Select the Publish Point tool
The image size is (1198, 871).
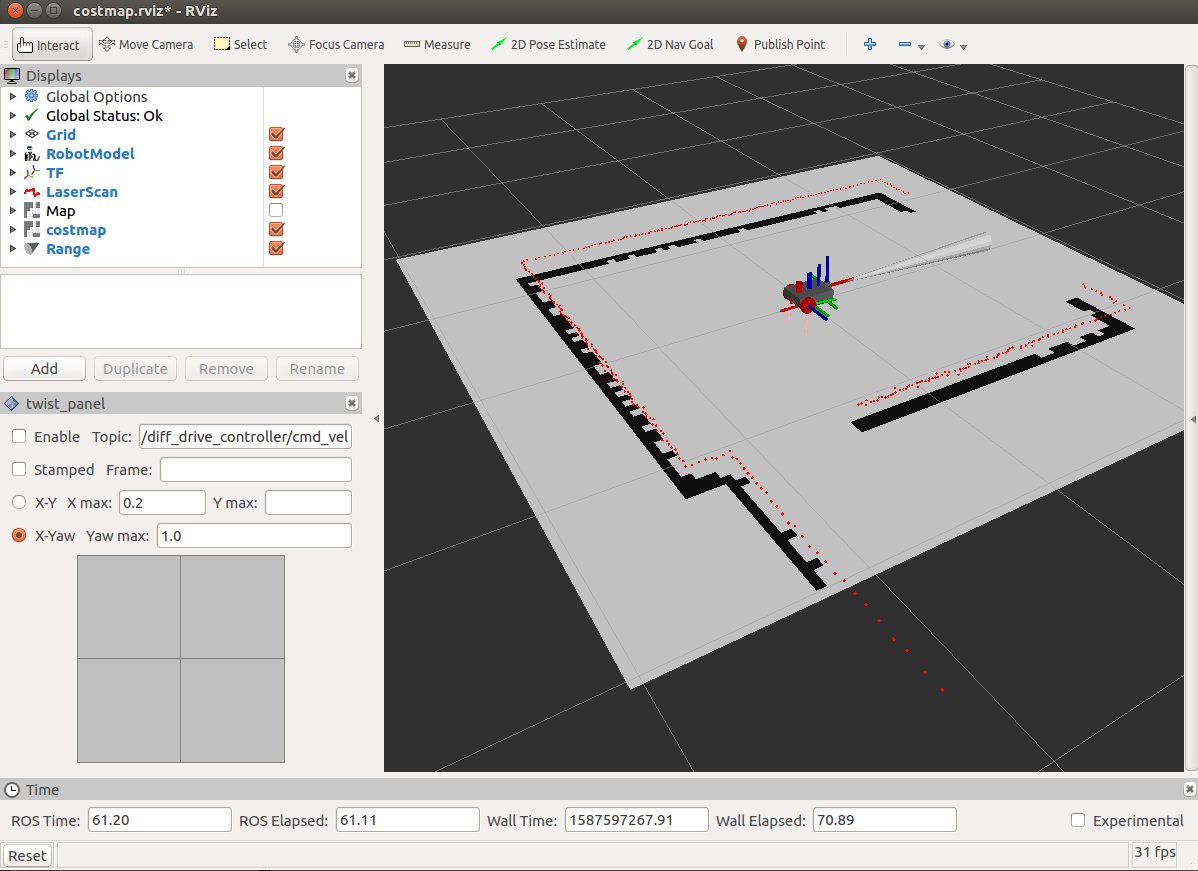780,44
